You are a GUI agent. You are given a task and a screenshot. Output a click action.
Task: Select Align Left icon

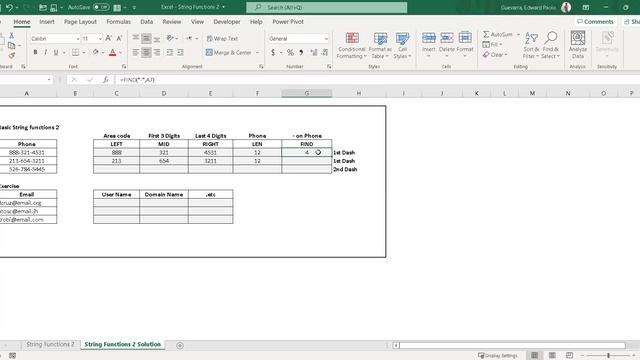pos(136,52)
